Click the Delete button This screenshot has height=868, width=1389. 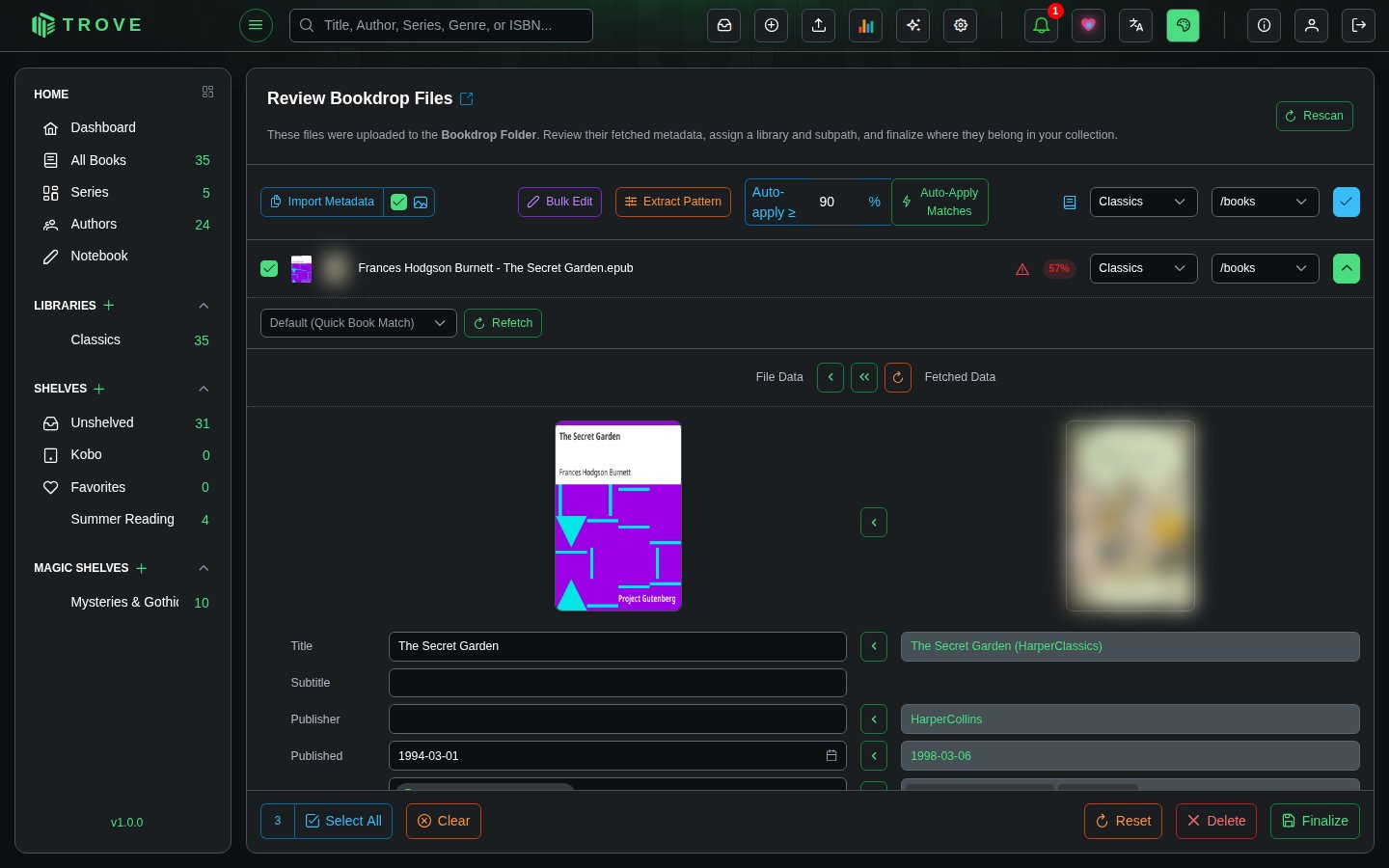click(x=1215, y=821)
